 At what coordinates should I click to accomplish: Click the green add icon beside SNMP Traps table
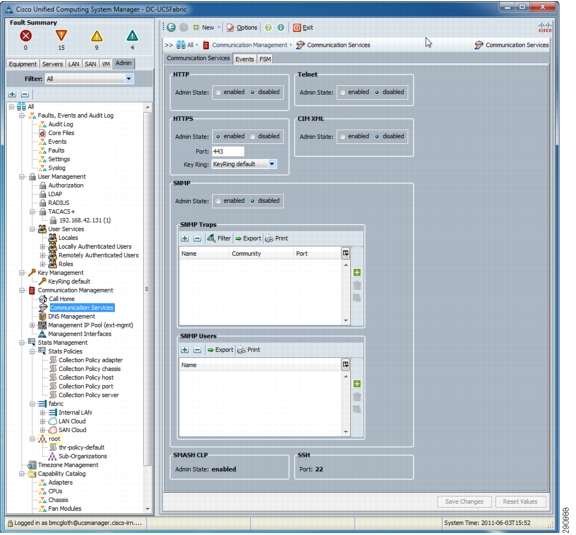[357, 272]
